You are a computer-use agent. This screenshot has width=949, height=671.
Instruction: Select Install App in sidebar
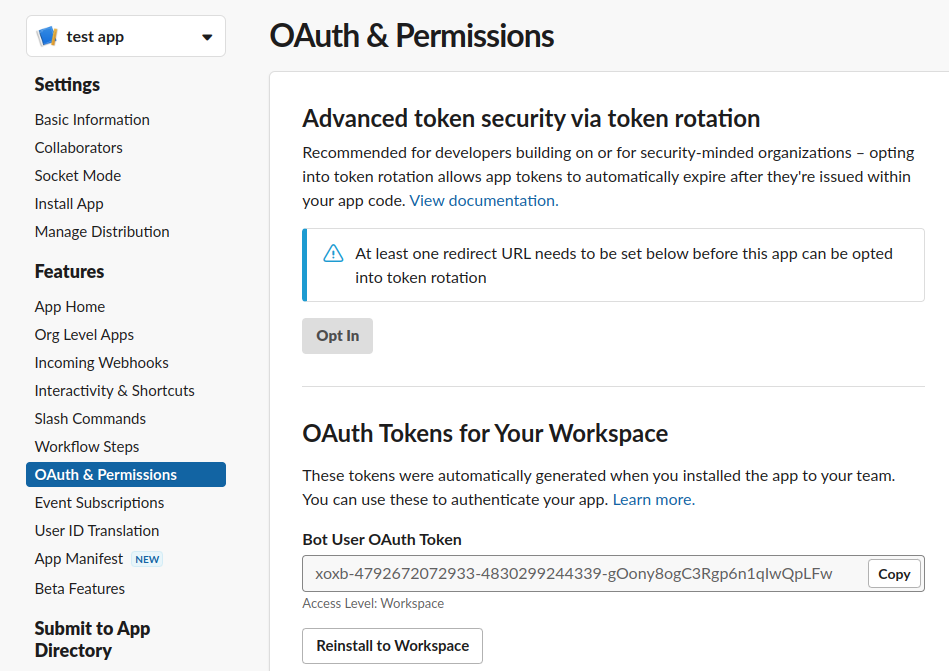69,204
